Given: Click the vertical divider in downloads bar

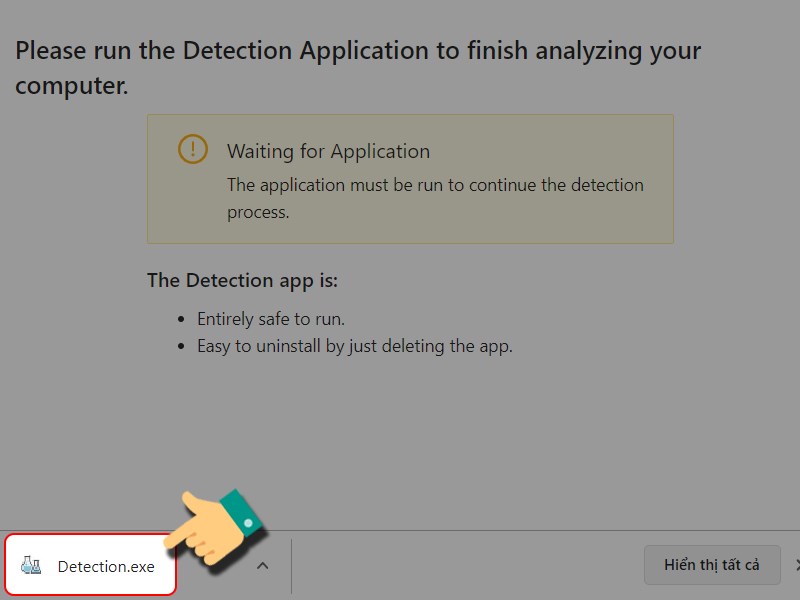Looking at the screenshot, I should 291,565.
